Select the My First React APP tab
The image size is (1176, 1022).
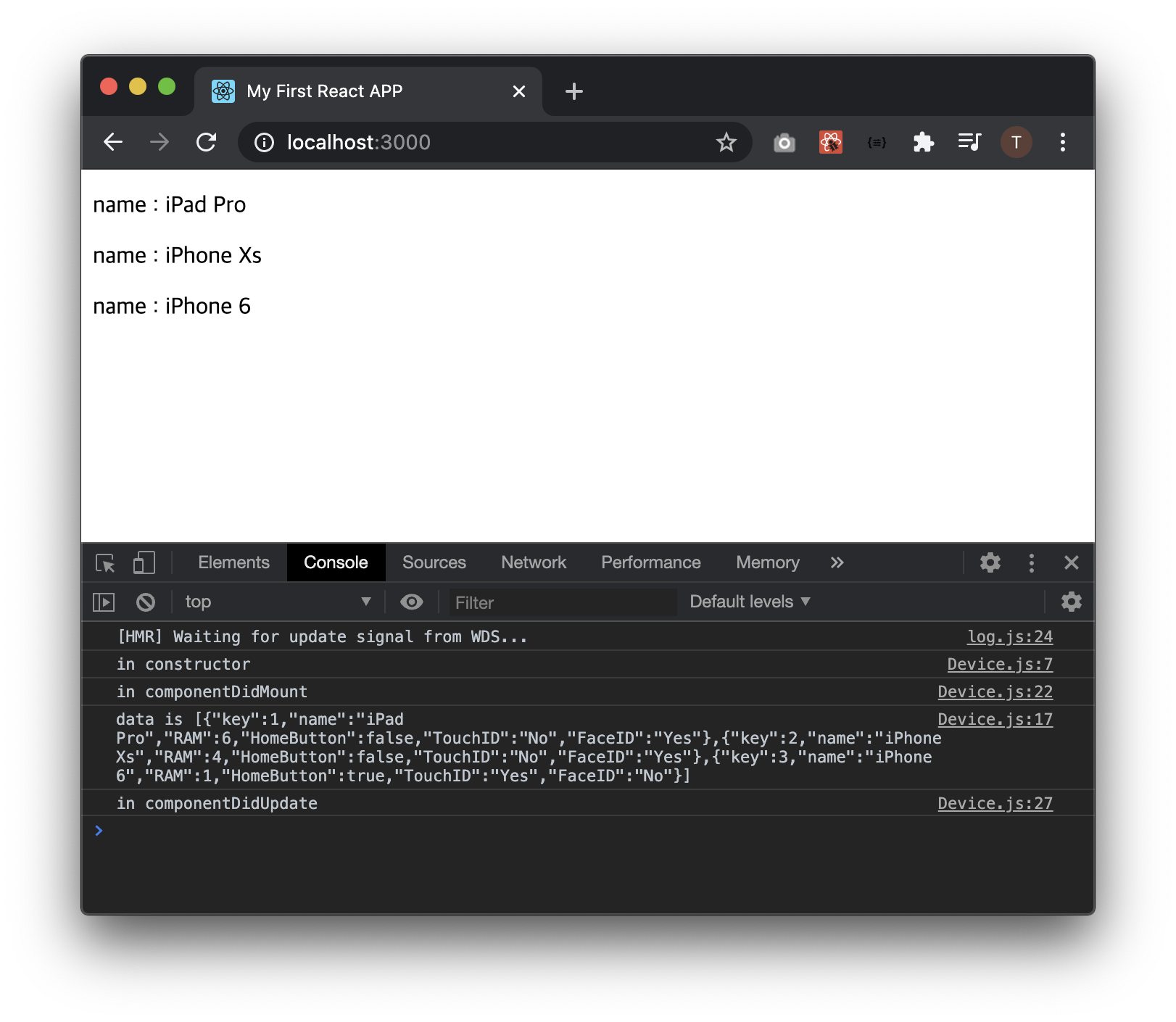point(368,91)
